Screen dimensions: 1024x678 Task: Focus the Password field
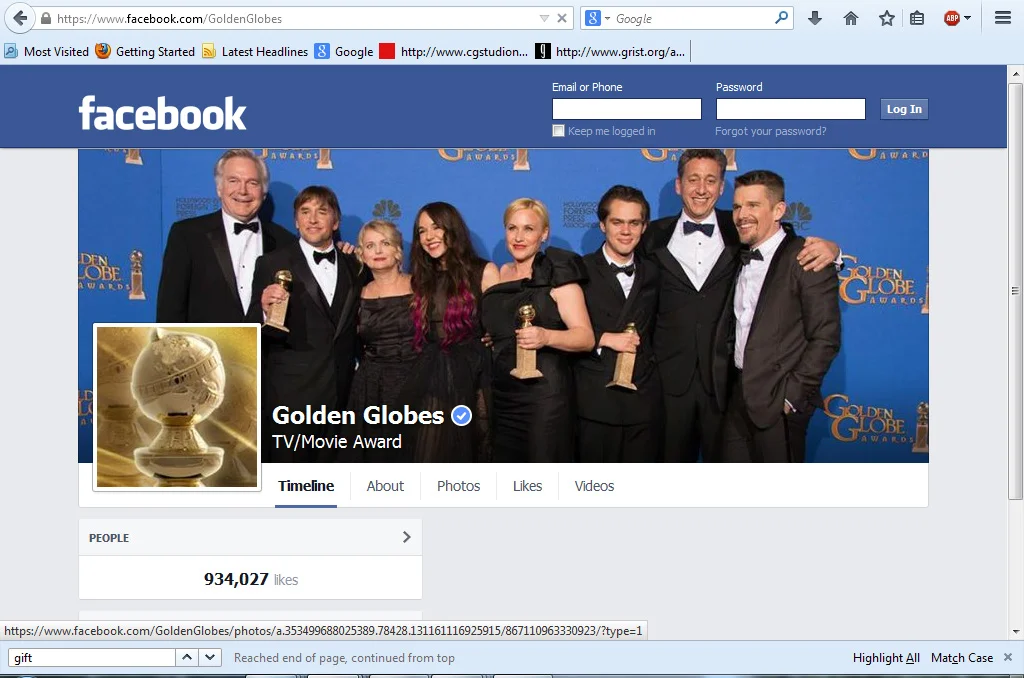790,109
